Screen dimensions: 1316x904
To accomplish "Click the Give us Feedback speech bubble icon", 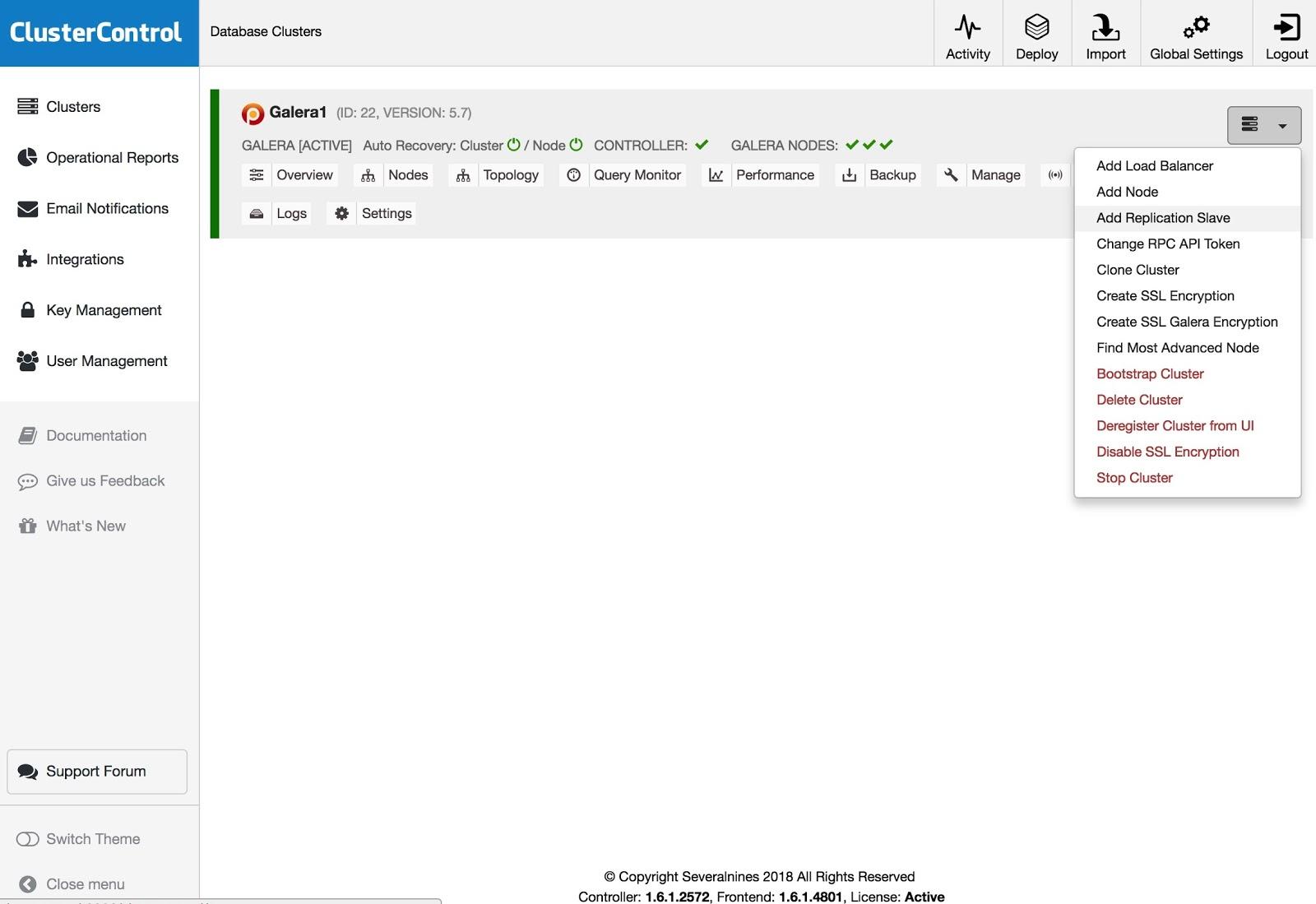I will (x=28, y=481).
